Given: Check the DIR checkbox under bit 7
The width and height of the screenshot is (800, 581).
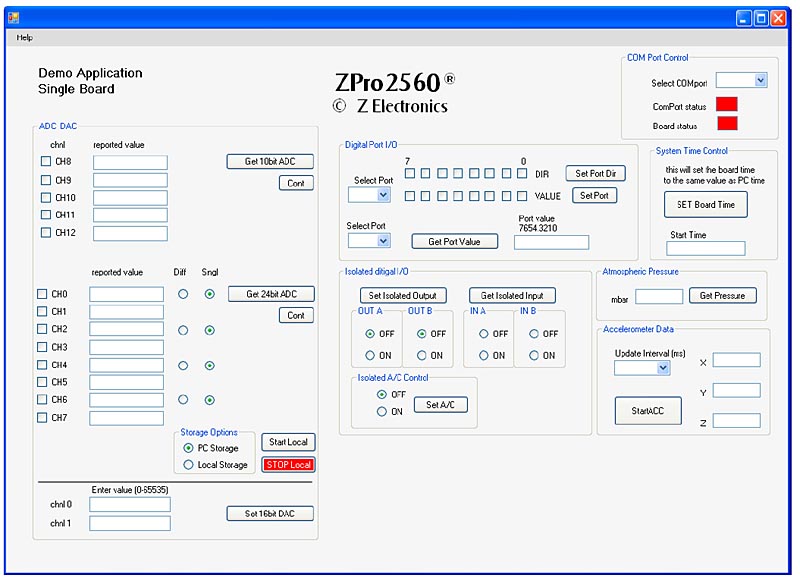Looking at the screenshot, I should pos(410,173).
